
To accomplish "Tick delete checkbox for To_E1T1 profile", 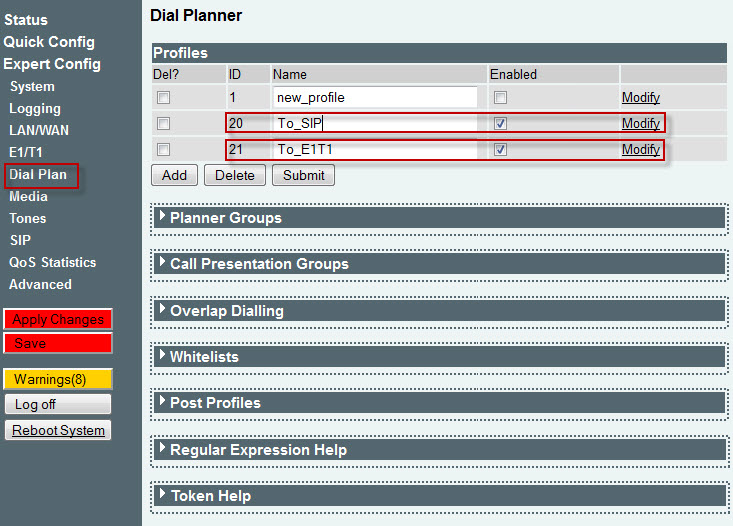I will pyautogui.click(x=163, y=150).
